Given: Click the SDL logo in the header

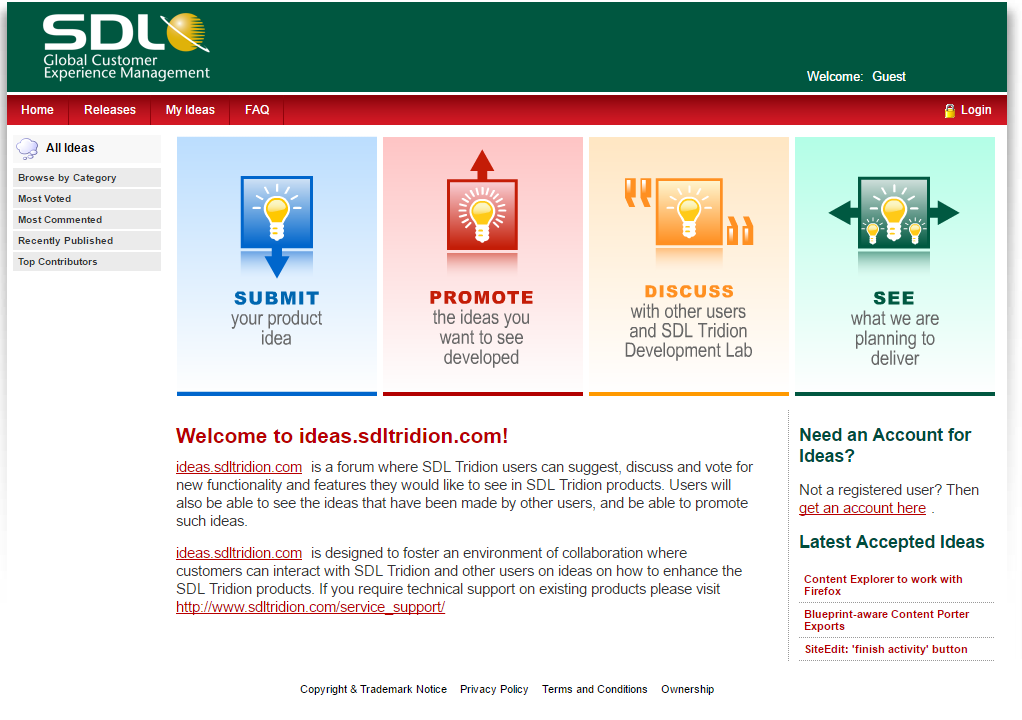Looking at the screenshot, I should (x=126, y=47).
